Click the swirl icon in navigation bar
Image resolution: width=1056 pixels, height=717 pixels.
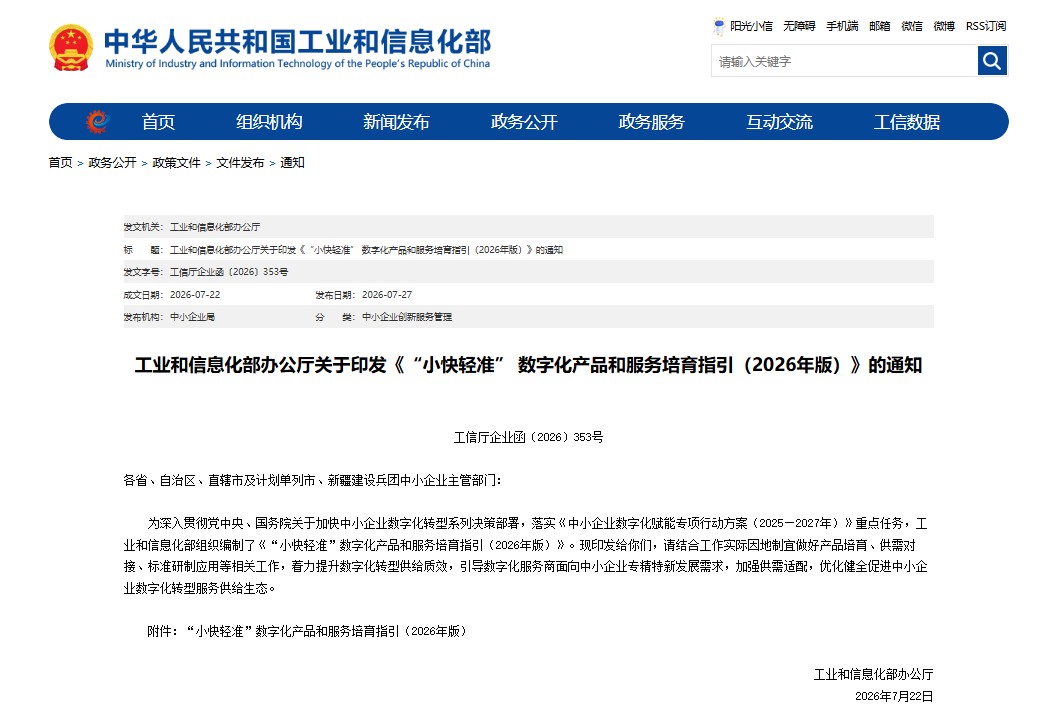pos(98,121)
